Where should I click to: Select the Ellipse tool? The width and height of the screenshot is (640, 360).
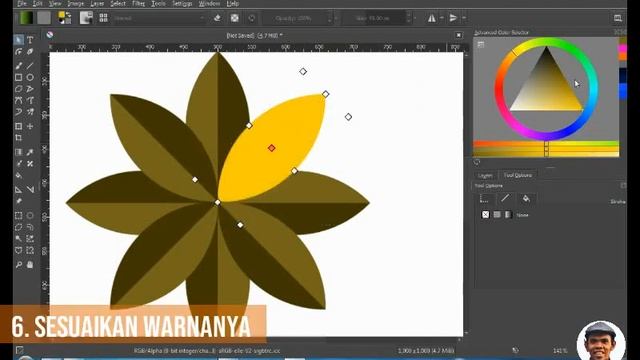click(30, 77)
